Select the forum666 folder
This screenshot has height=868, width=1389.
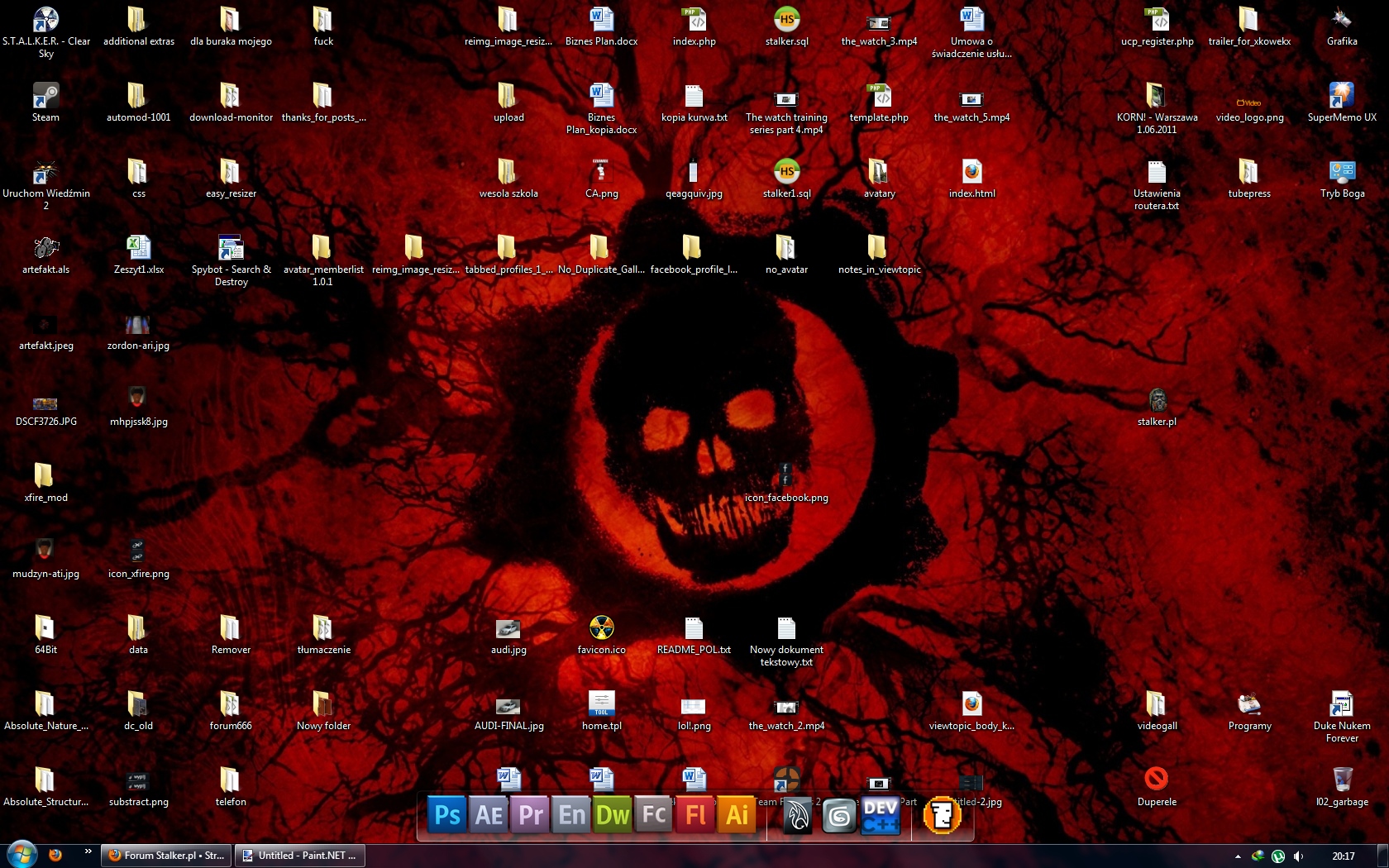(x=231, y=710)
